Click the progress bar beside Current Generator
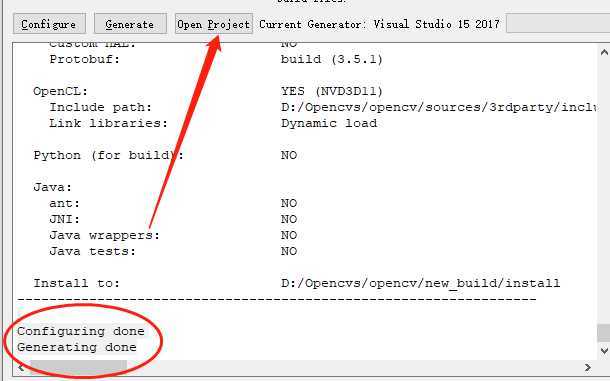 (558, 24)
